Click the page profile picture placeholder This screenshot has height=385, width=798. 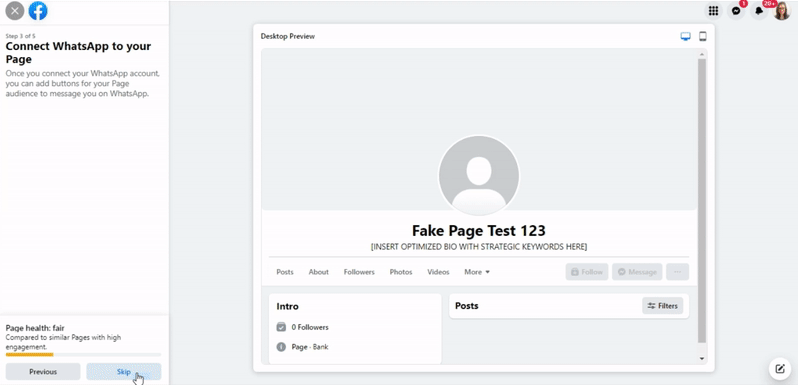click(x=478, y=175)
